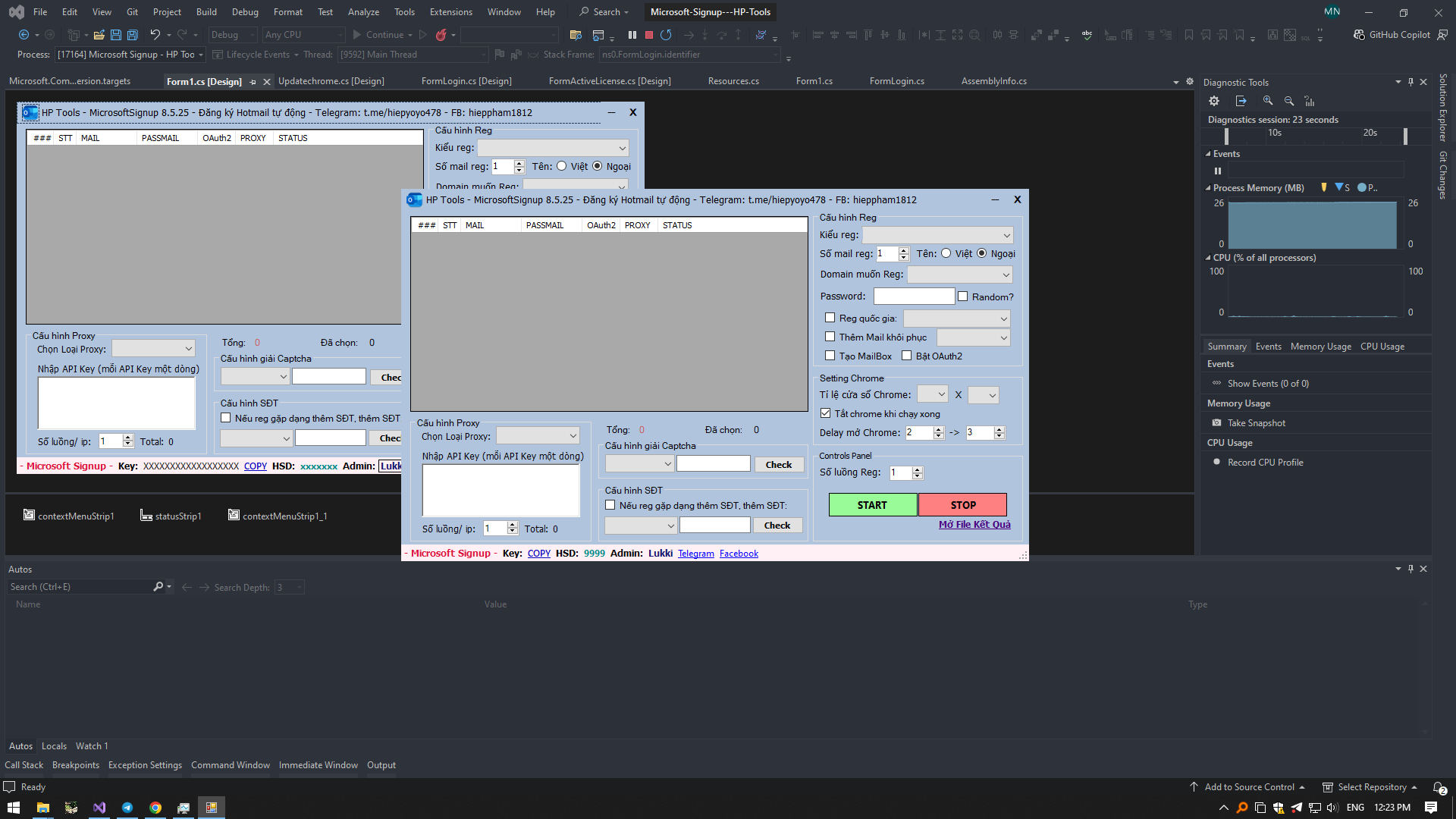Select the statusStrip1 component in the designer tray
The width and height of the screenshot is (1456, 819).
pyautogui.click(x=171, y=516)
